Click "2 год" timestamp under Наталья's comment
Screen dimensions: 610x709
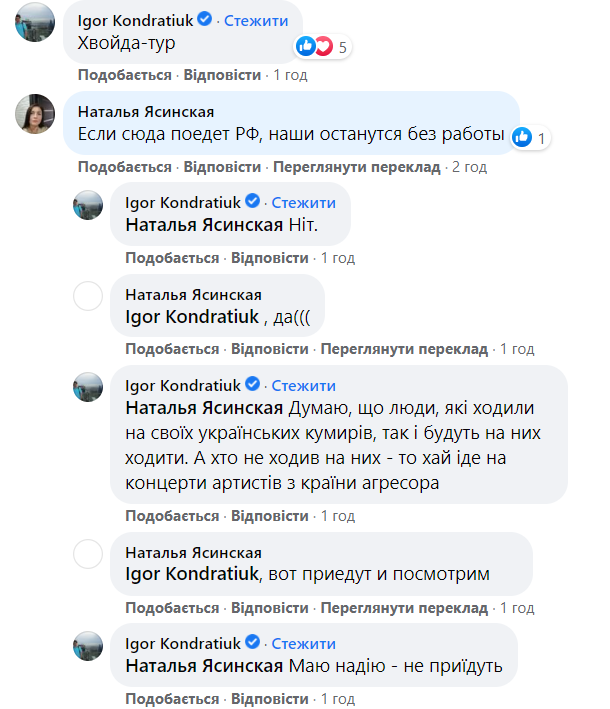pos(470,167)
